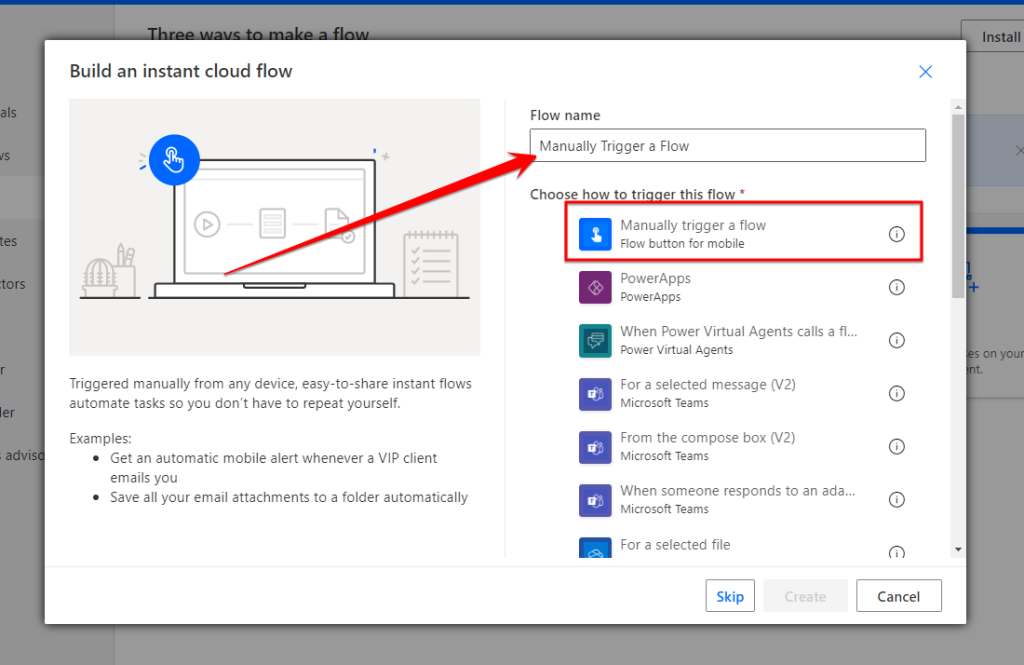Click the laptop flow illustration
Image resolution: width=1024 pixels, height=665 pixels.
click(274, 227)
